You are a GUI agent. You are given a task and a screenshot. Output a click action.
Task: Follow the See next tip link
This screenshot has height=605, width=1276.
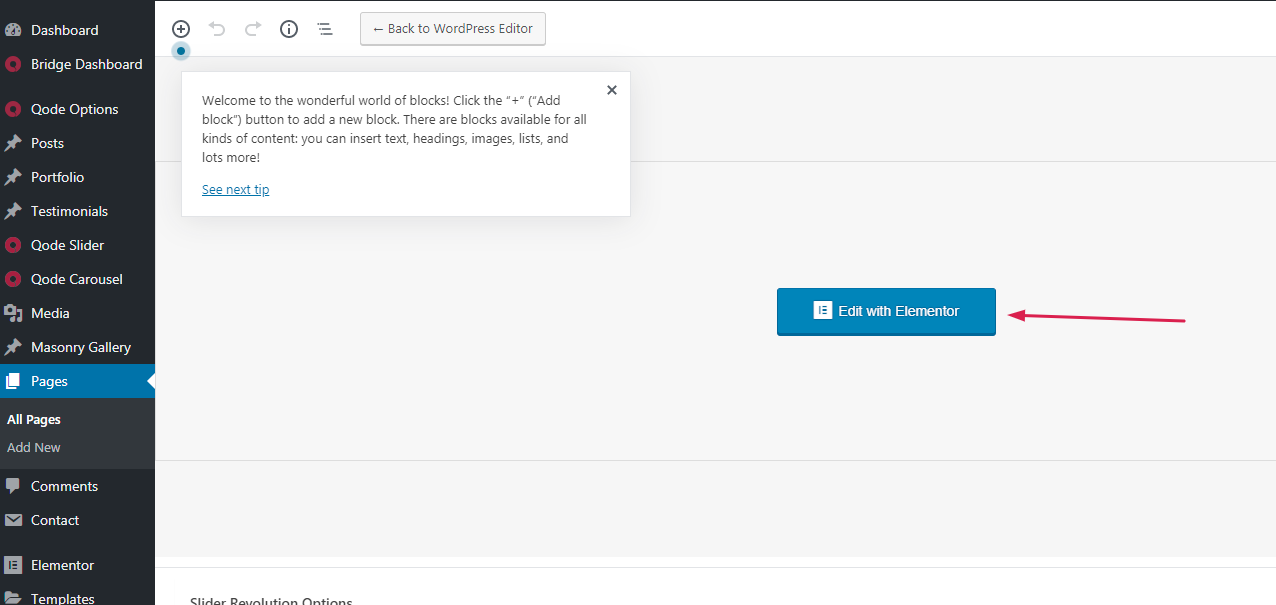235,190
